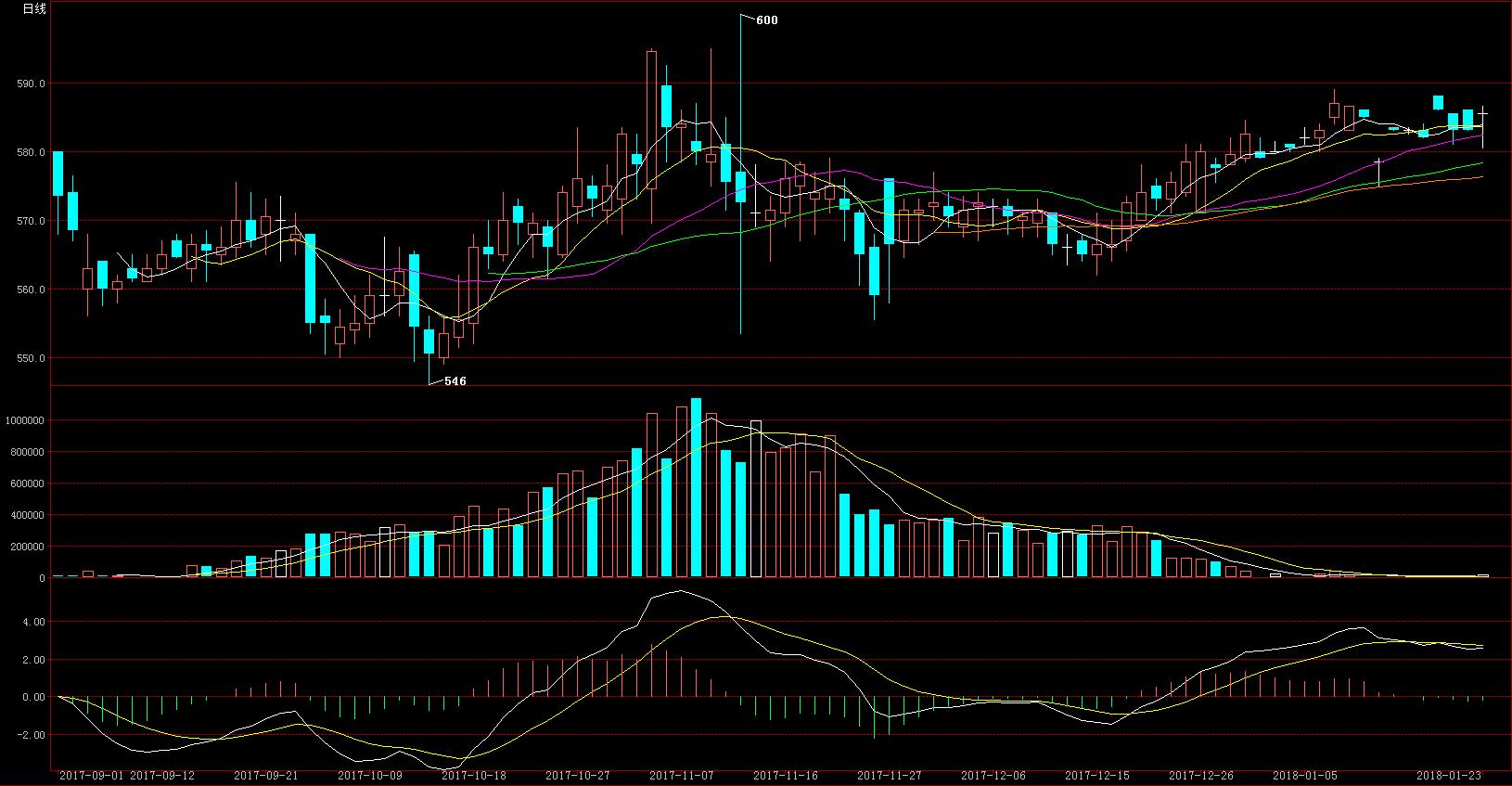Select the 2017-12-06 date label
Viewport: 1512px width, 786px height.
coord(993,775)
